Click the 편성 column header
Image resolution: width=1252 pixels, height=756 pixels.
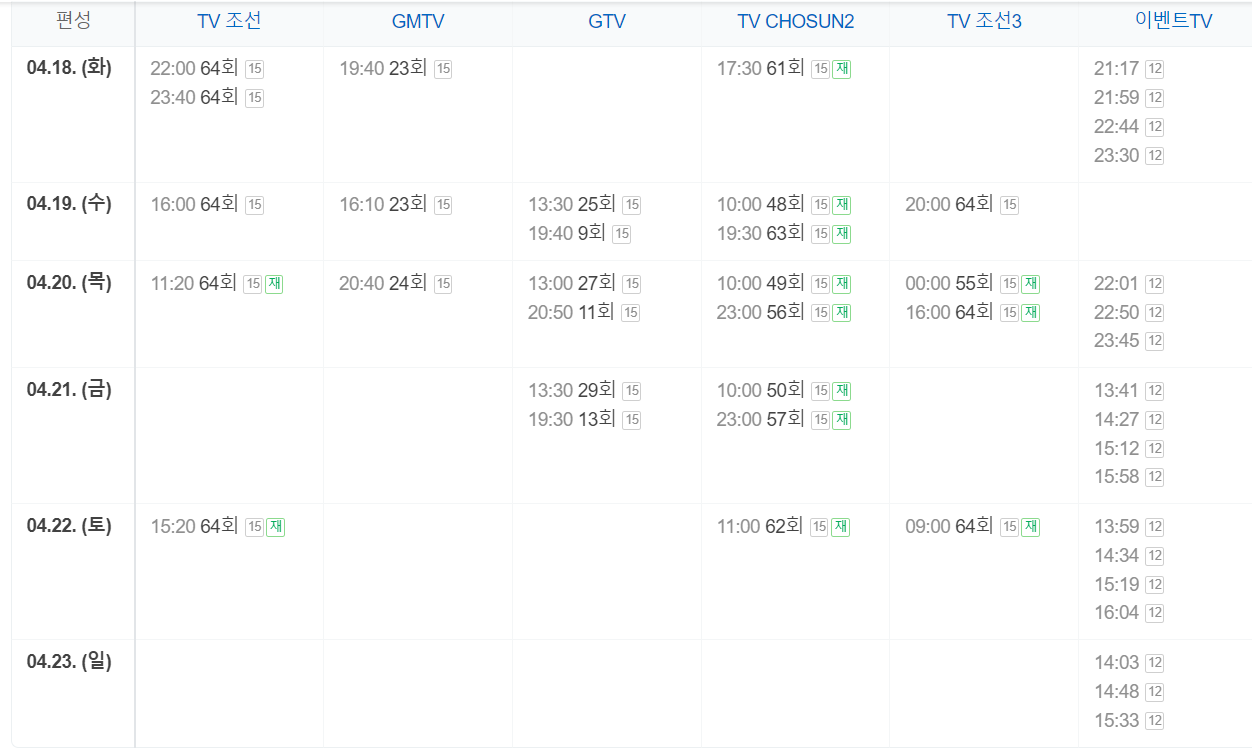[x=73, y=20]
